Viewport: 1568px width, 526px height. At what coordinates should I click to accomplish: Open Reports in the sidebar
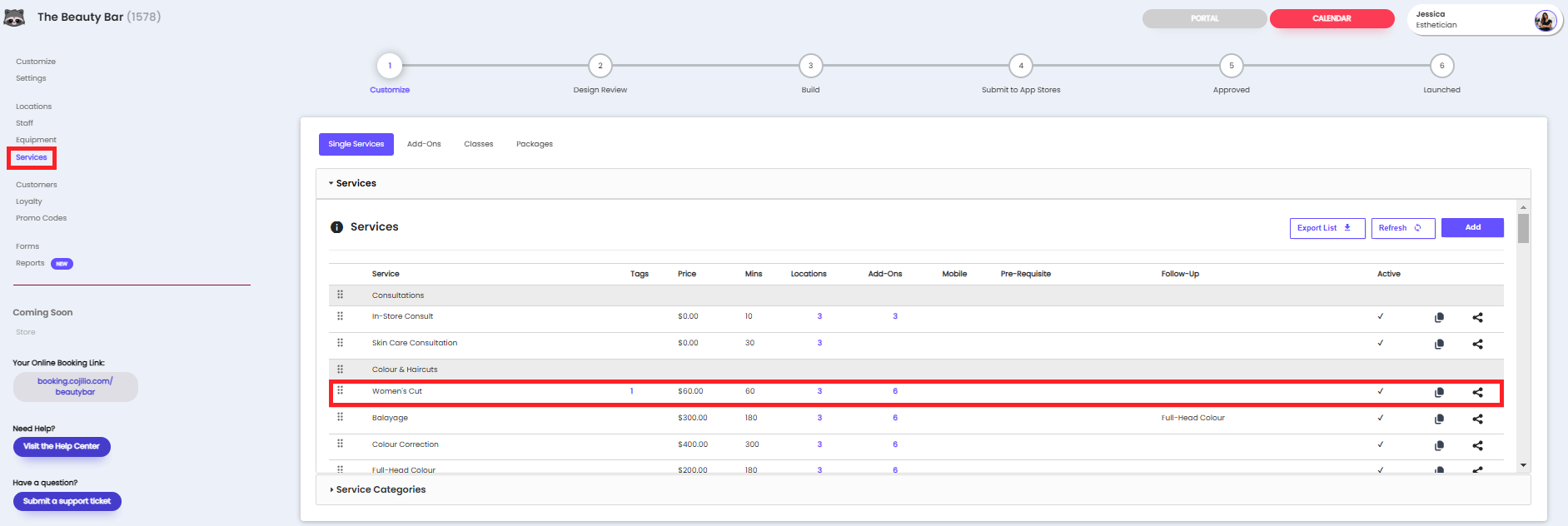pyautogui.click(x=30, y=263)
